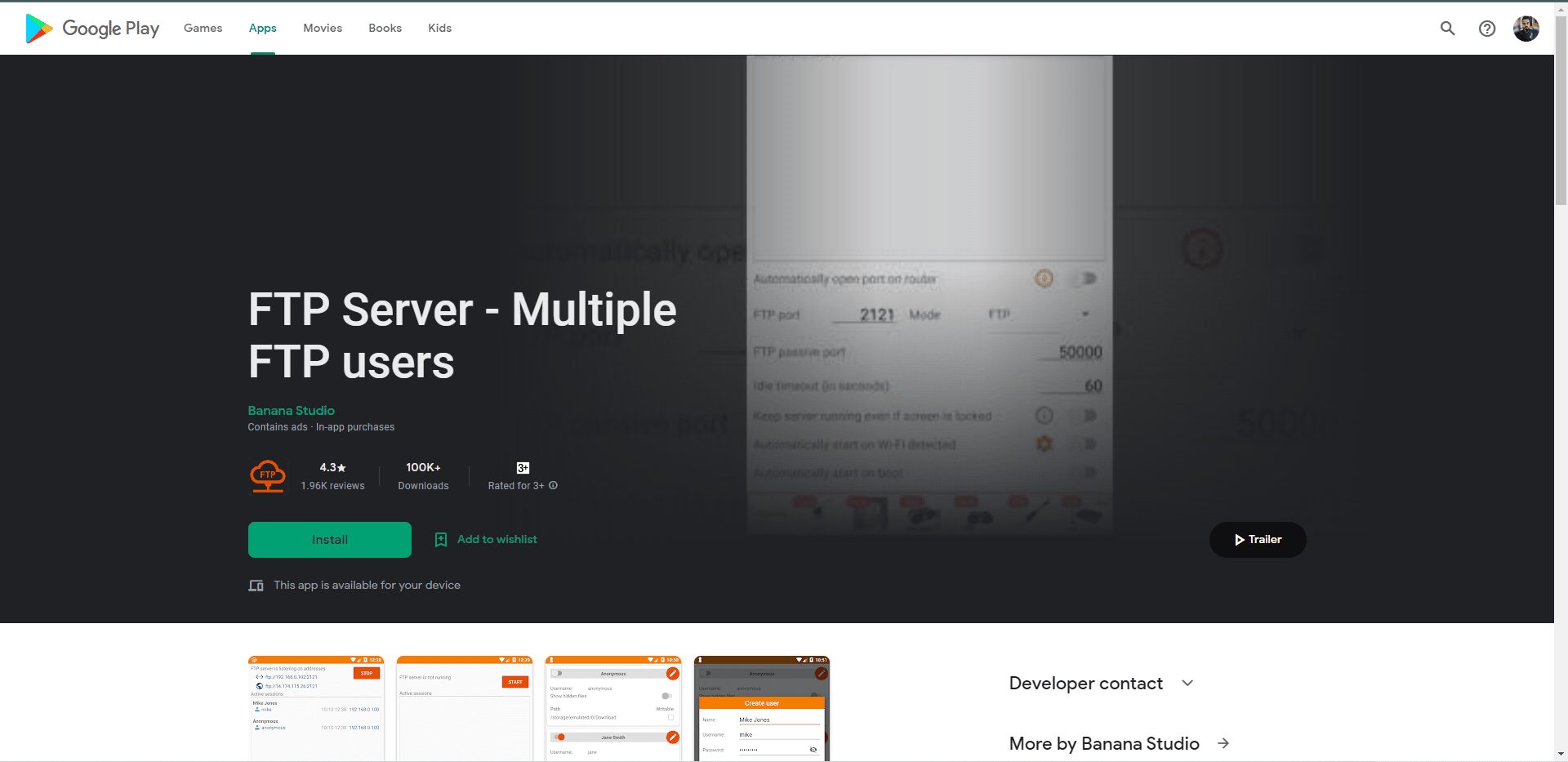
Task: Open the account profile avatar
Action: pos(1526,29)
